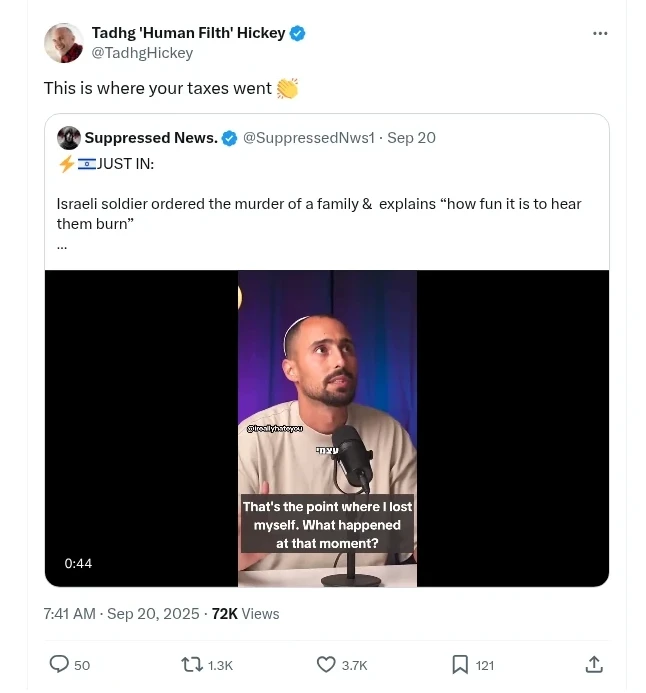646x693 pixels.
Task: Open Tadhg Hickey's profile avatar
Action: 63,43
